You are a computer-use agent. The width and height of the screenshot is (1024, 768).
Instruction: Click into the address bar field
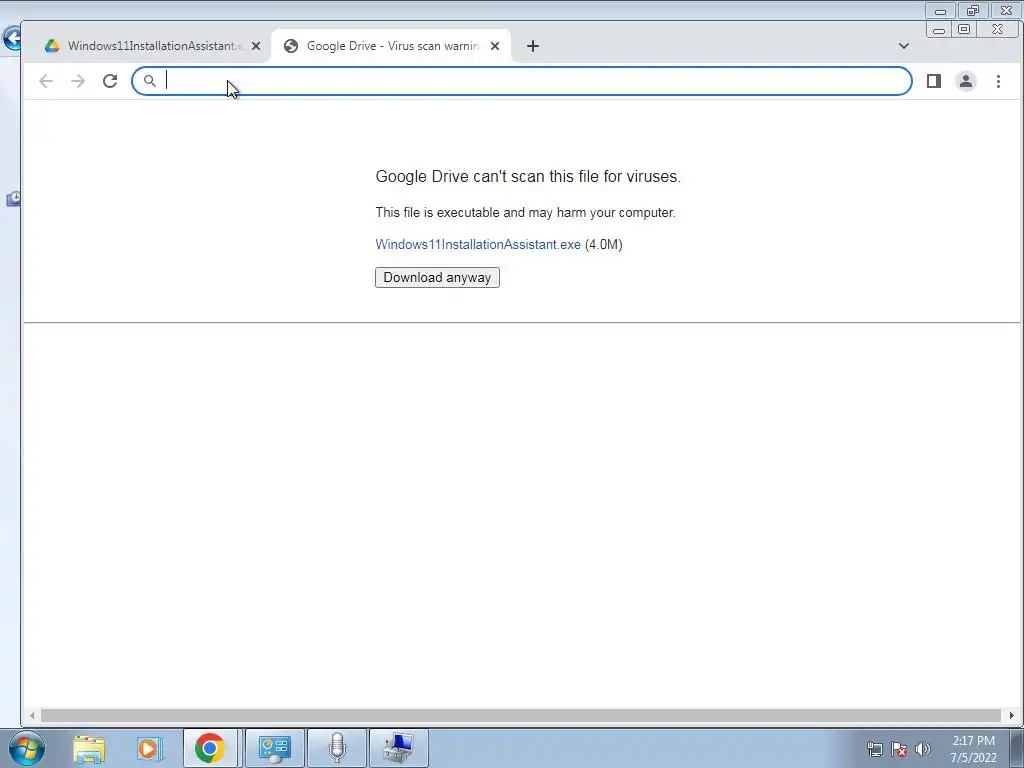(521, 81)
